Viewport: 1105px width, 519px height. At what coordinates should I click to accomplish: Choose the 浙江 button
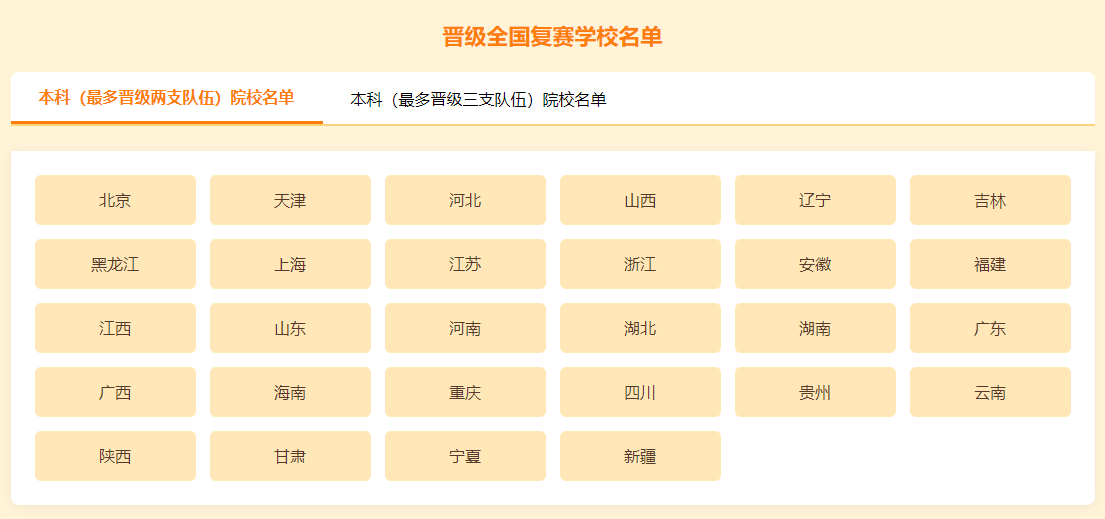point(641,264)
